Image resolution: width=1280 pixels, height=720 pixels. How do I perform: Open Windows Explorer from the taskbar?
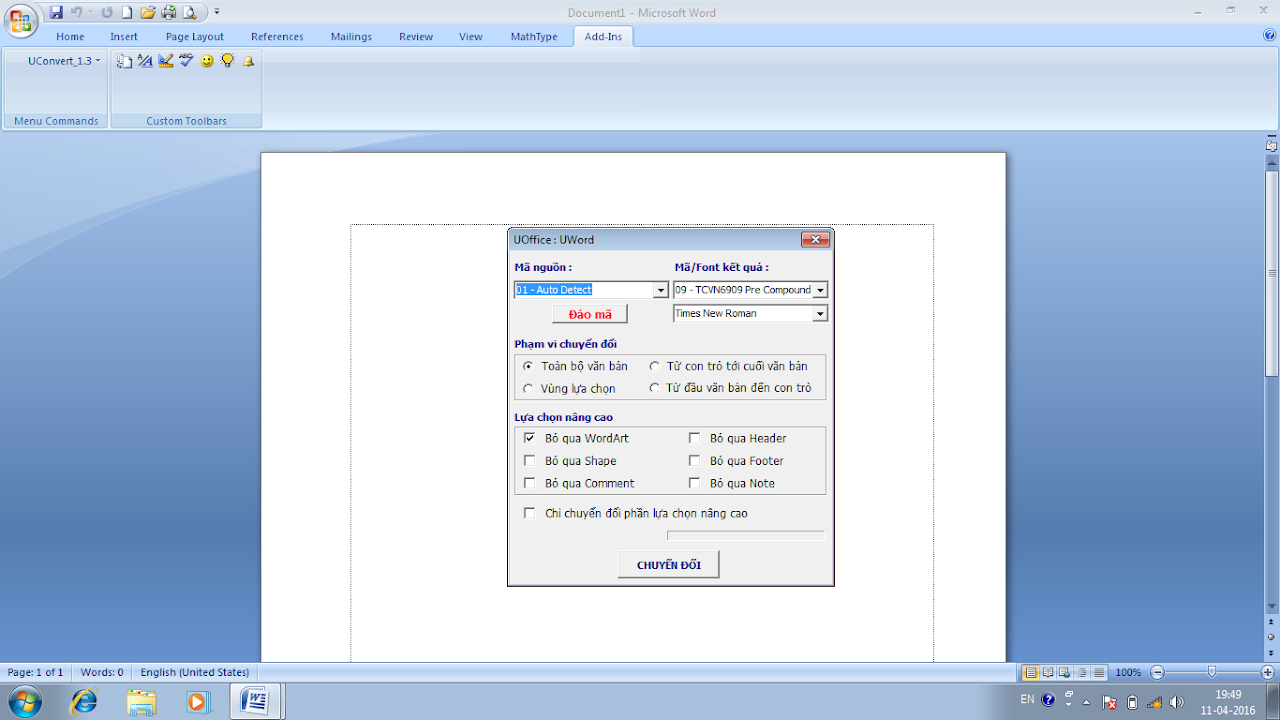pos(142,701)
